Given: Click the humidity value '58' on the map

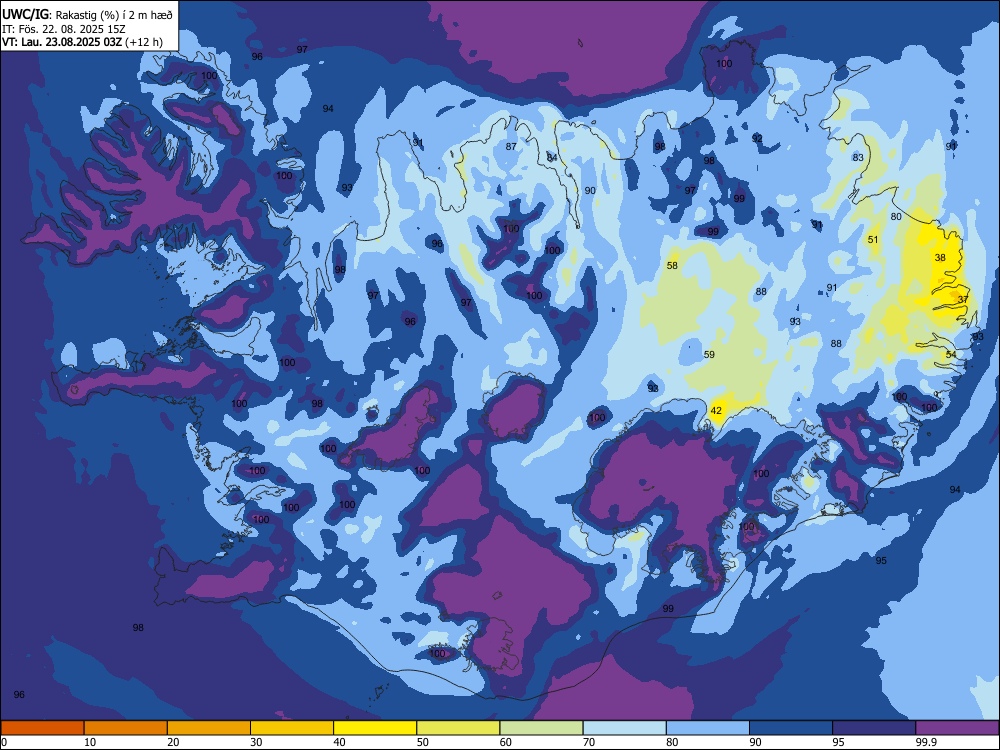Looking at the screenshot, I should tap(672, 265).
